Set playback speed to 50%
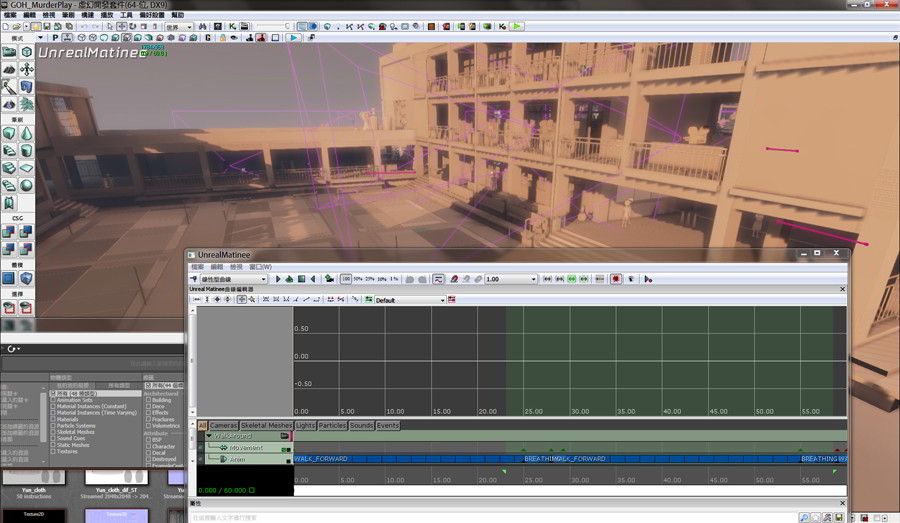 [358, 279]
